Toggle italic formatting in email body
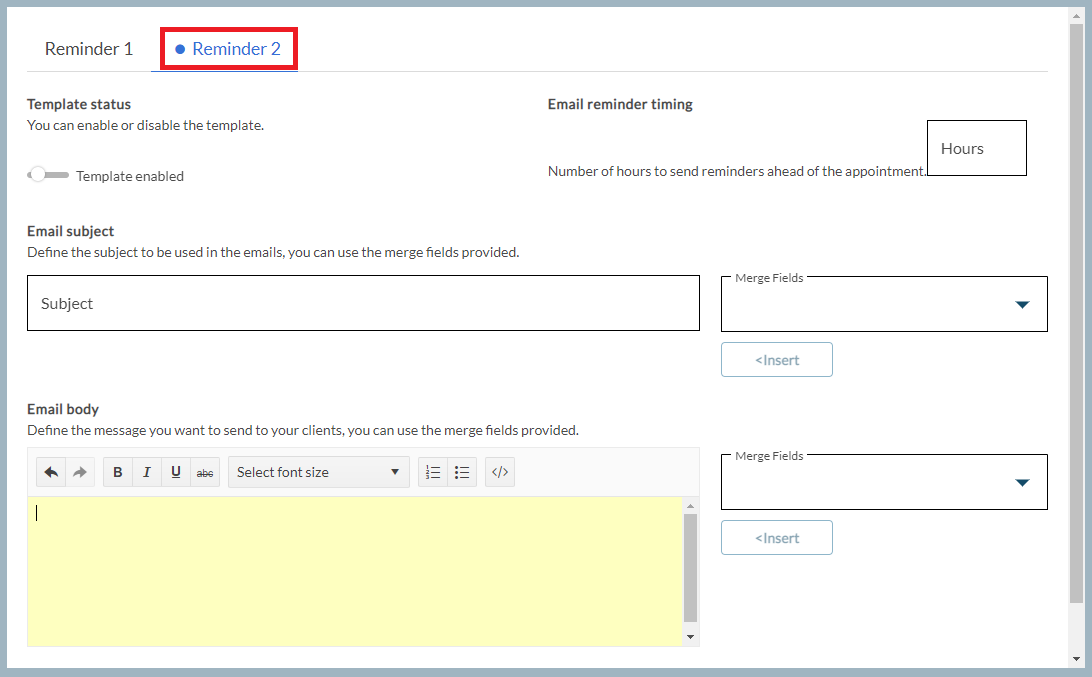This screenshot has width=1092, height=677. (147, 472)
